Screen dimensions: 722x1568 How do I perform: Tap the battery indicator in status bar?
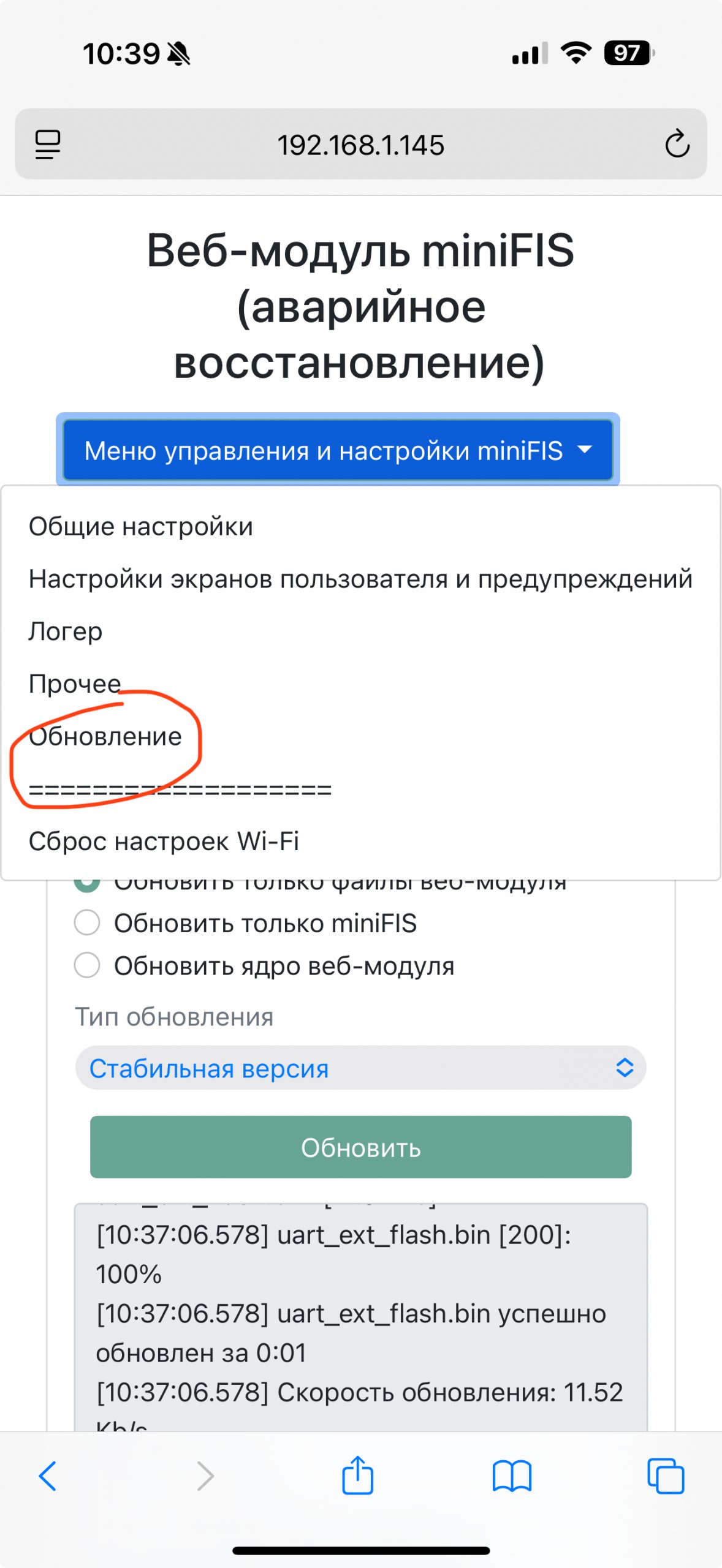[x=628, y=53]
